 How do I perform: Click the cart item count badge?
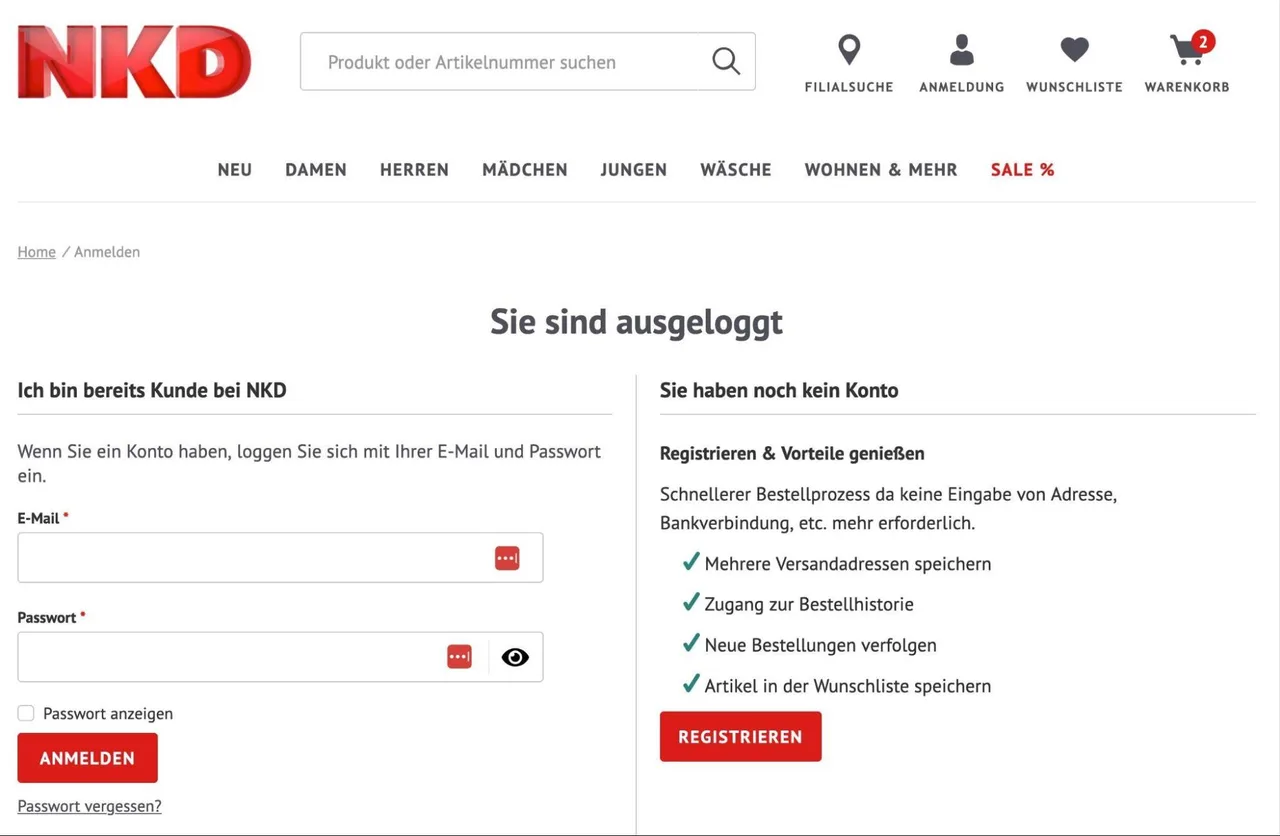[1204, 42]
